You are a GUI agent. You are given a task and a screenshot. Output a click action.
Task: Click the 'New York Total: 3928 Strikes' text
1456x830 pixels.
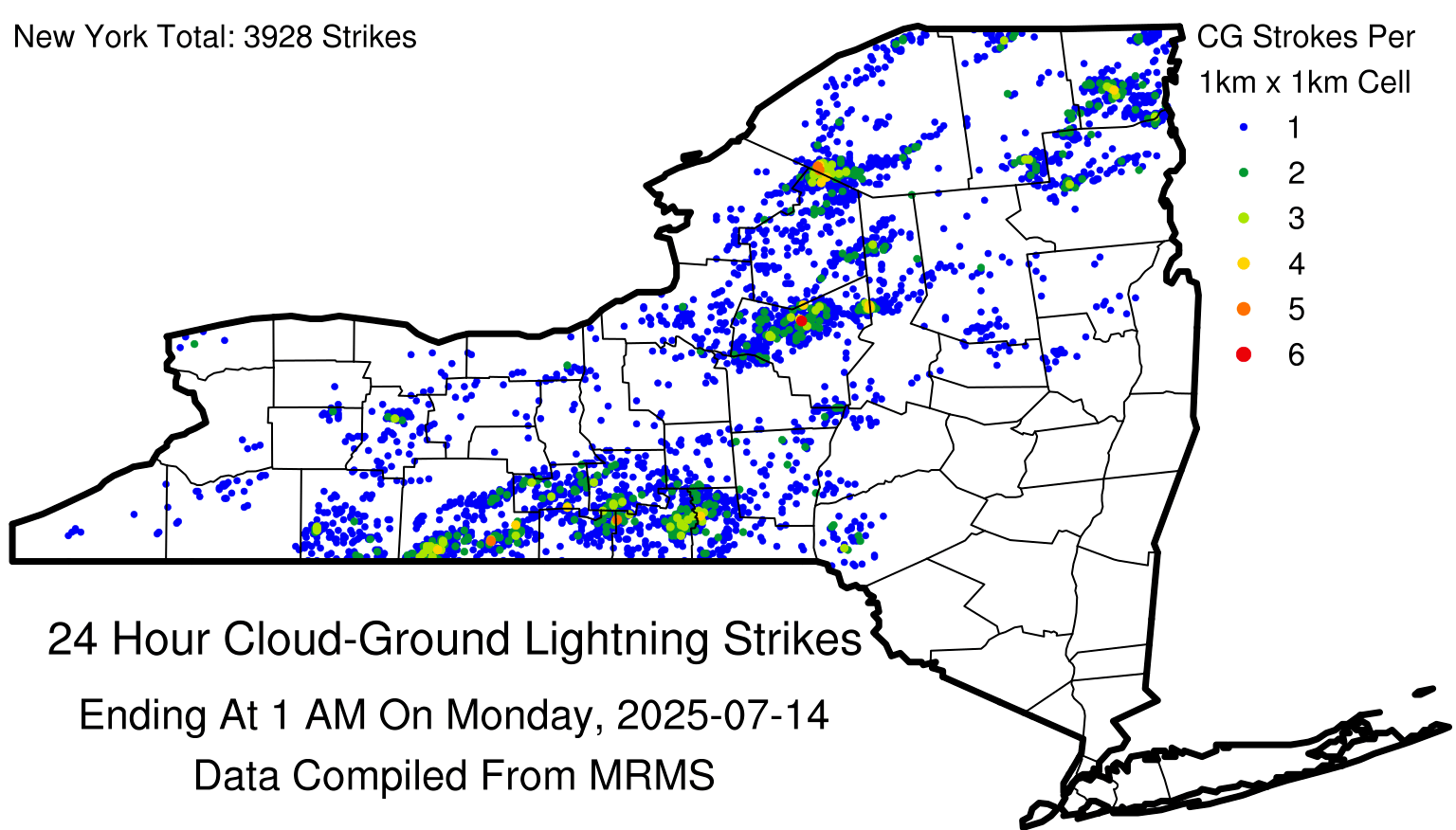tap(215, 37)
